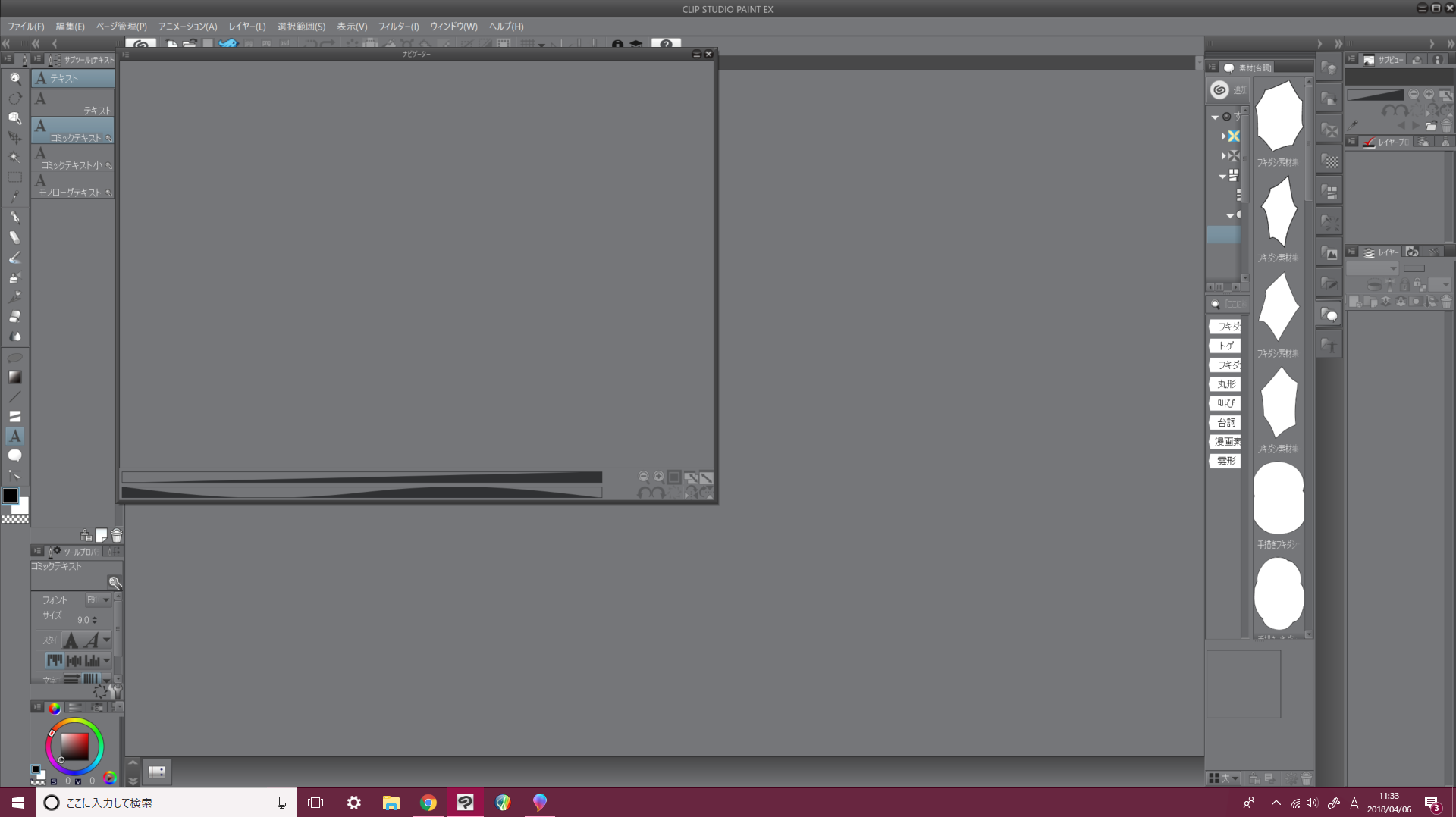Open the layer blending mode dropdown
This screenshot has height=817, width=1456.
pyautogui.click(x=1373, y=268)
